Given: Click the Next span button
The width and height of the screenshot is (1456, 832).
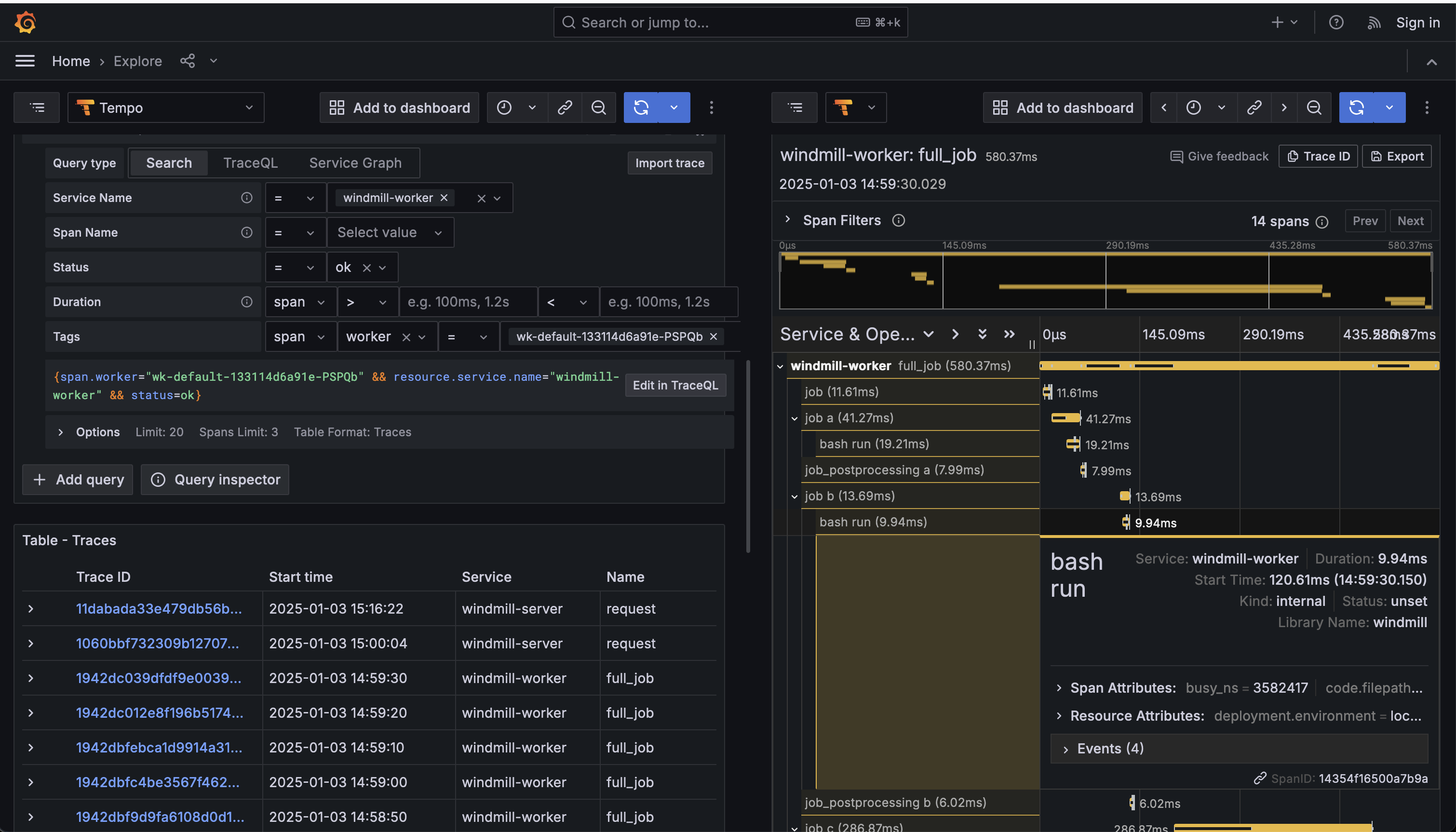Looking at the screenshot, I should 1410,221.
